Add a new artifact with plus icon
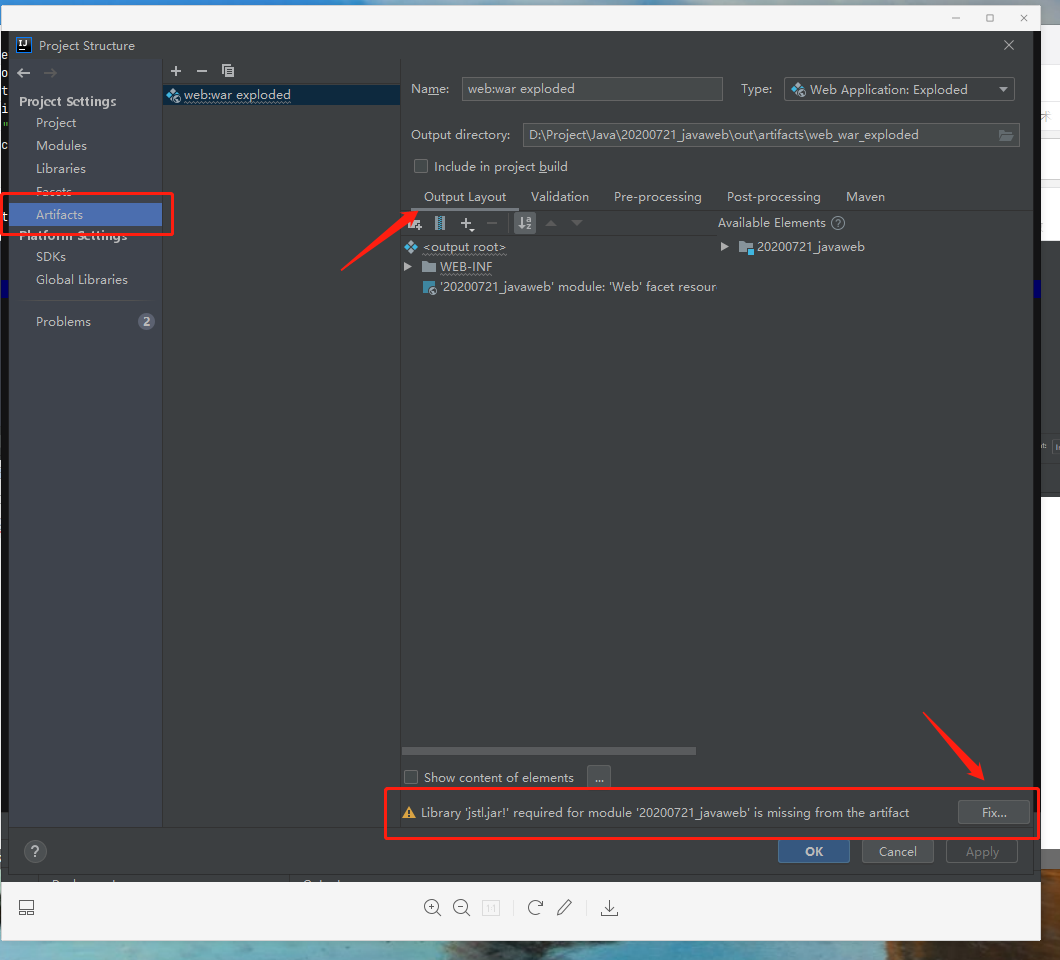The width and height of the screenshot is (1060, 960). pyautogui.click(x=176, y=71)
